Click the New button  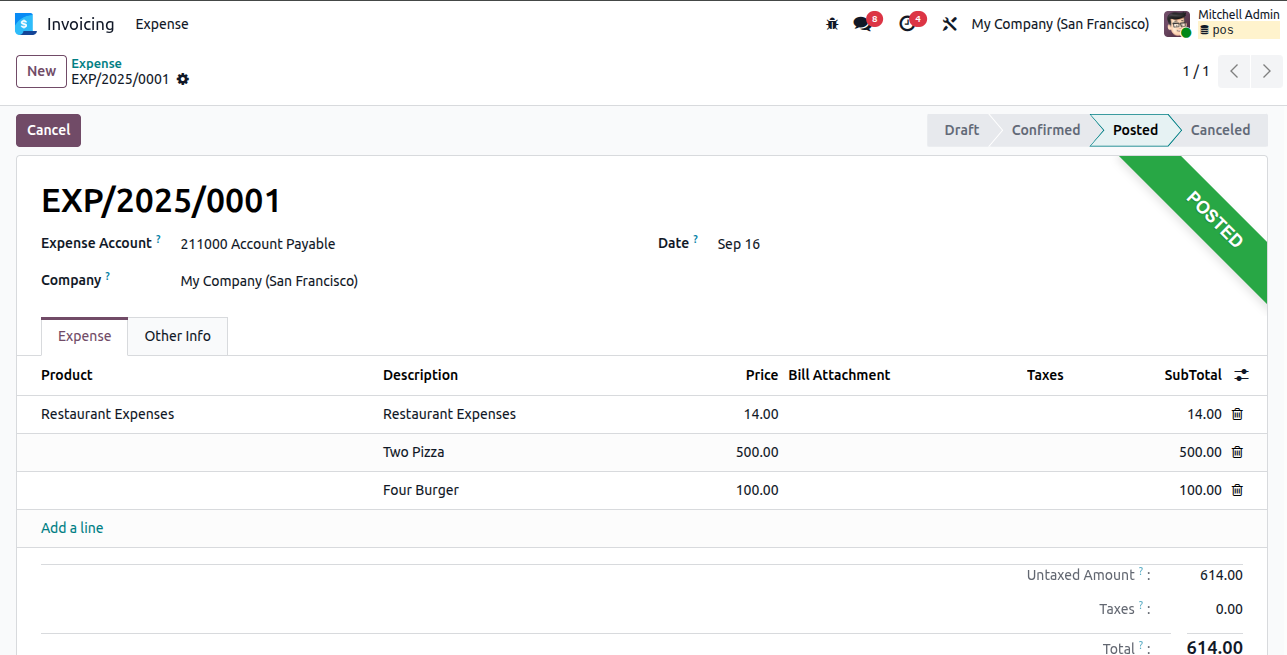(41, 71)
